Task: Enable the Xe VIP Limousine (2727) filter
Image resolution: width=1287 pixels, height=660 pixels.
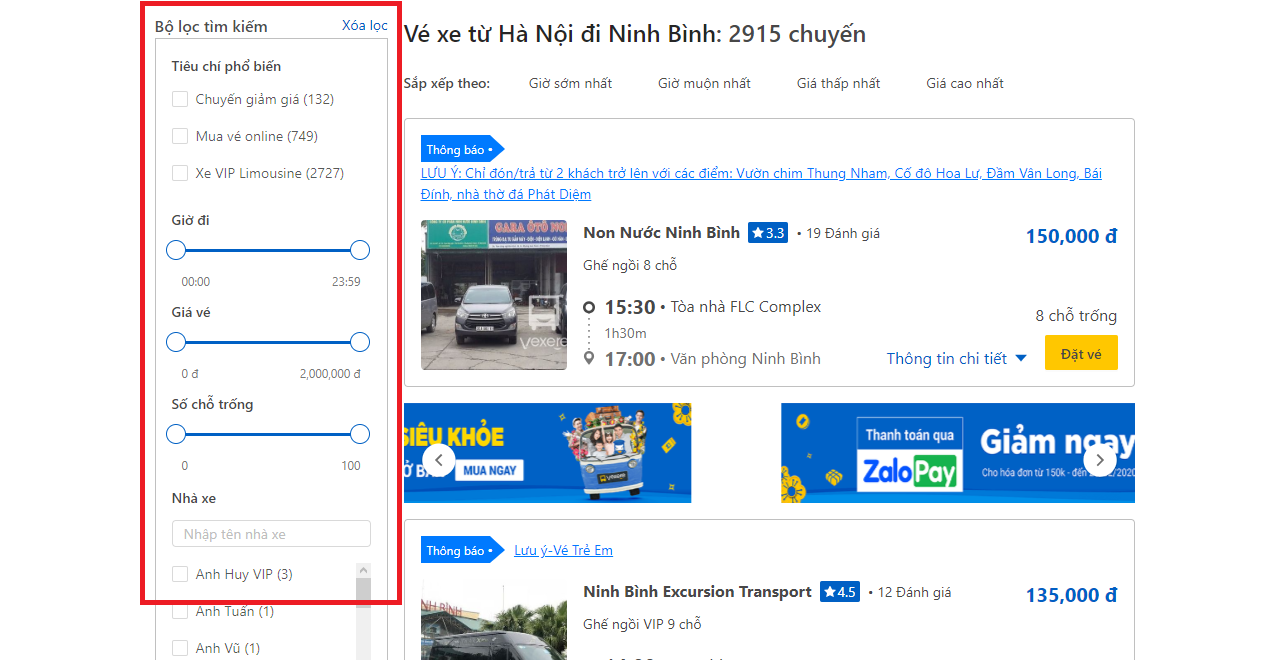Action: pos(180,173)
